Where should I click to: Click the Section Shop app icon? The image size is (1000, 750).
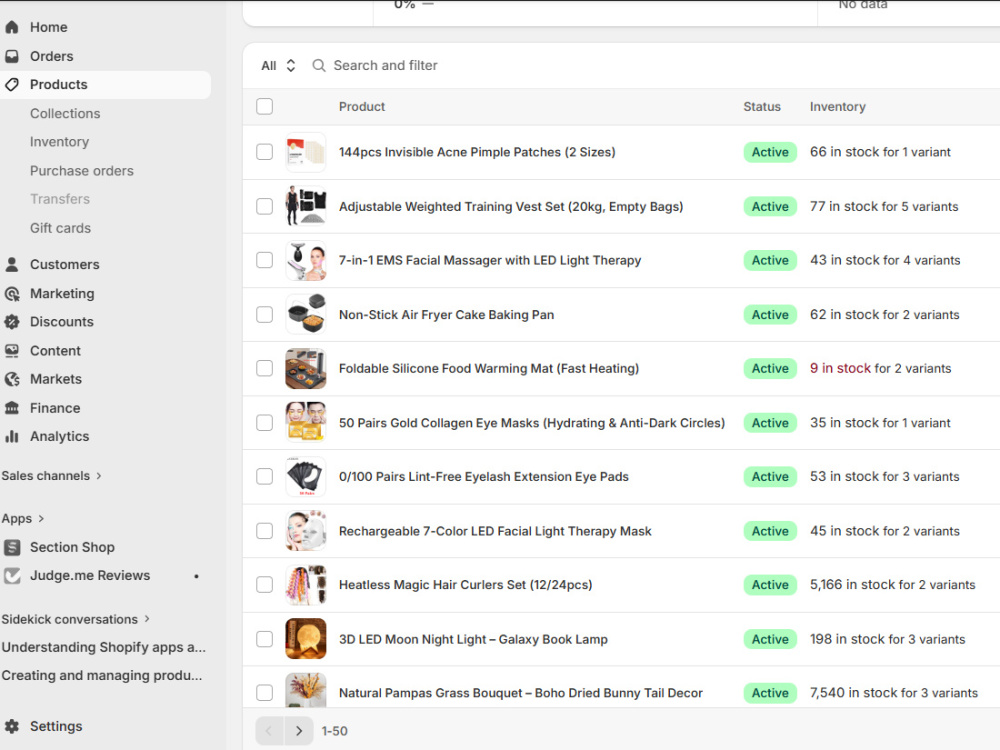point(12,547)
